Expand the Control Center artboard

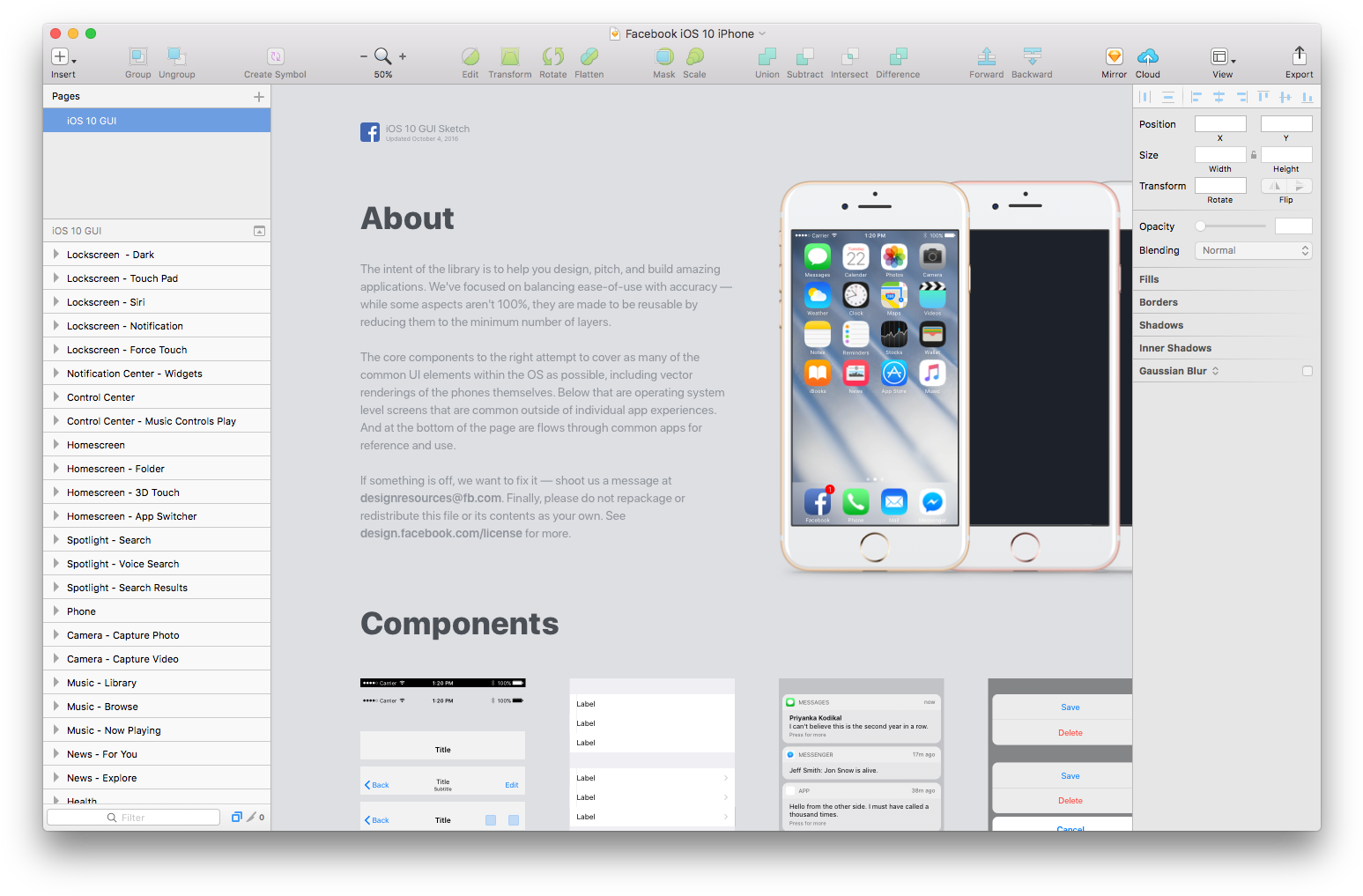point(56,396)
